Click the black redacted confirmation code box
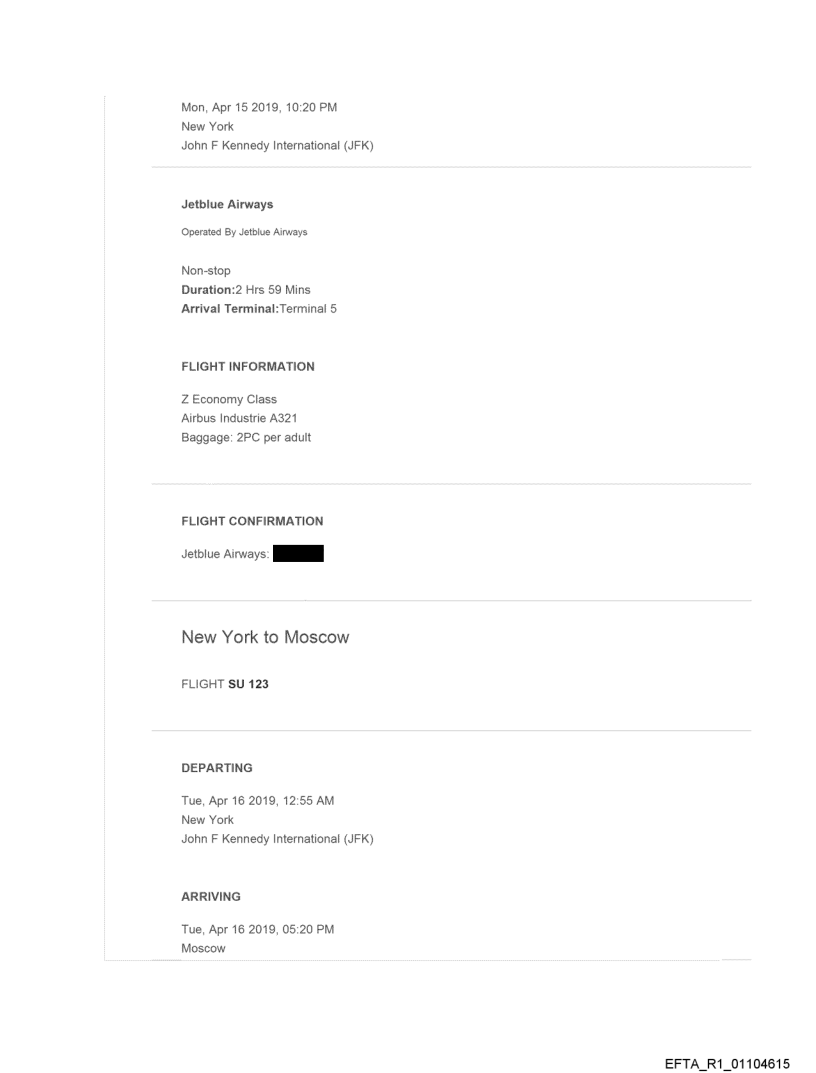This screenshot has height=1073, width=816. tap(299, 553)
